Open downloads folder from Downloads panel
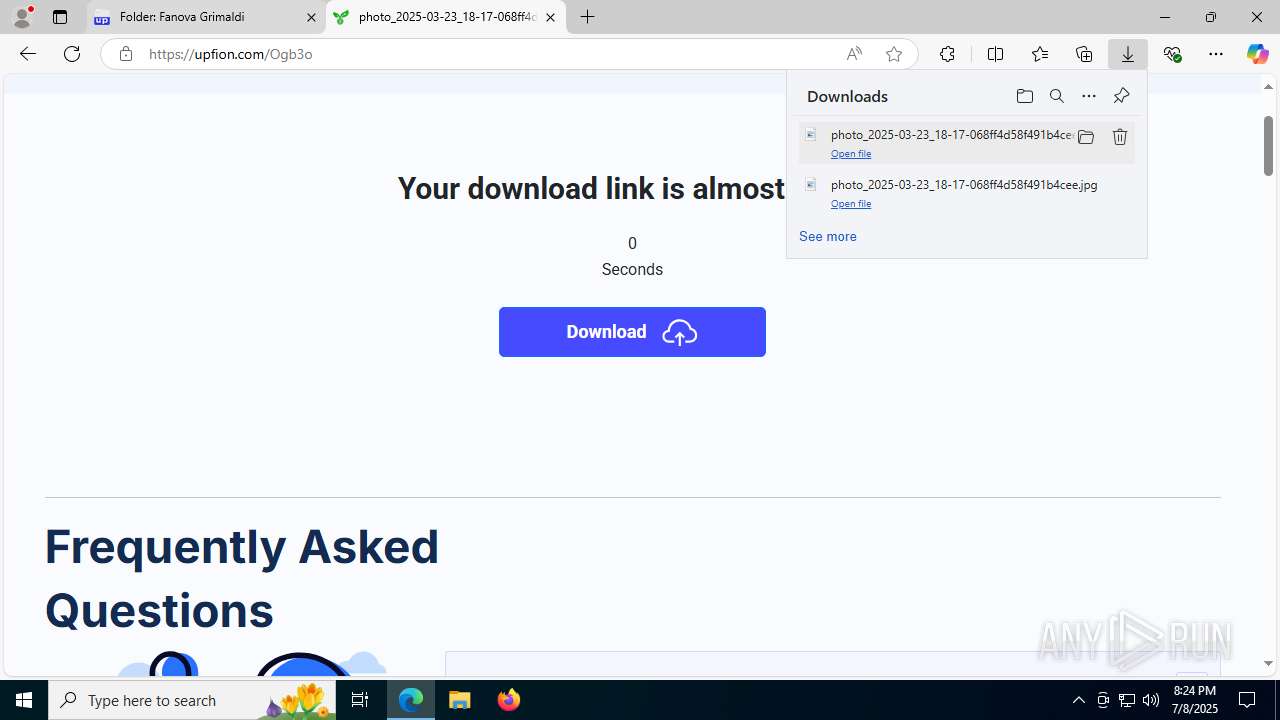Image resolution: width=1280 pixels, height=720 pixels. pyautogui.click(x=1025, y=96)
